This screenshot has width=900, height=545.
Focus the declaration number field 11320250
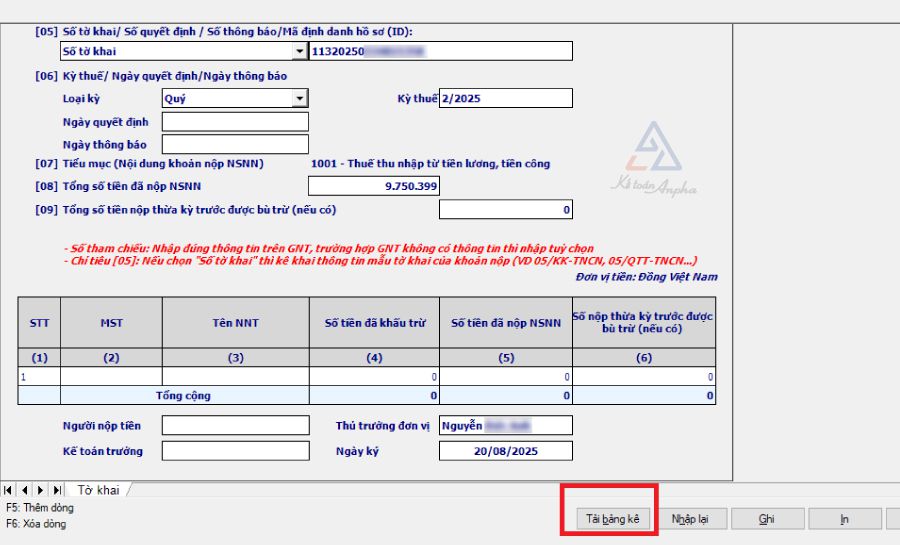[x=441, y=52]
